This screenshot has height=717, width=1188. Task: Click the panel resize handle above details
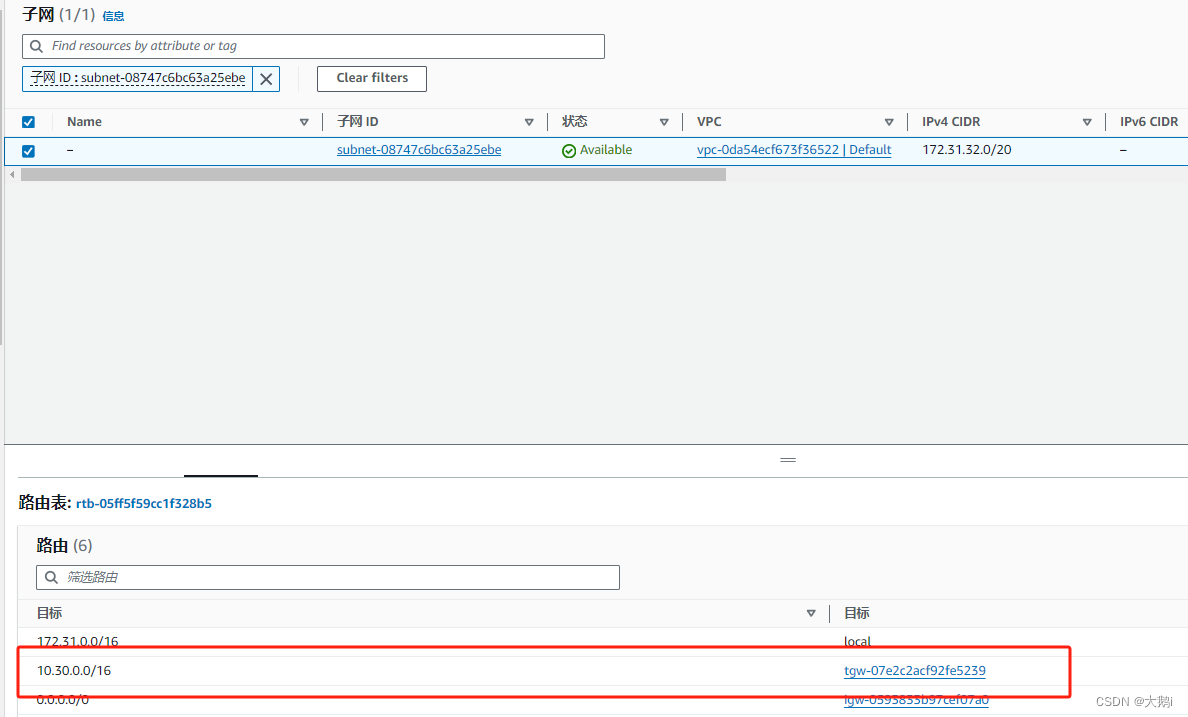pos(788,460)
